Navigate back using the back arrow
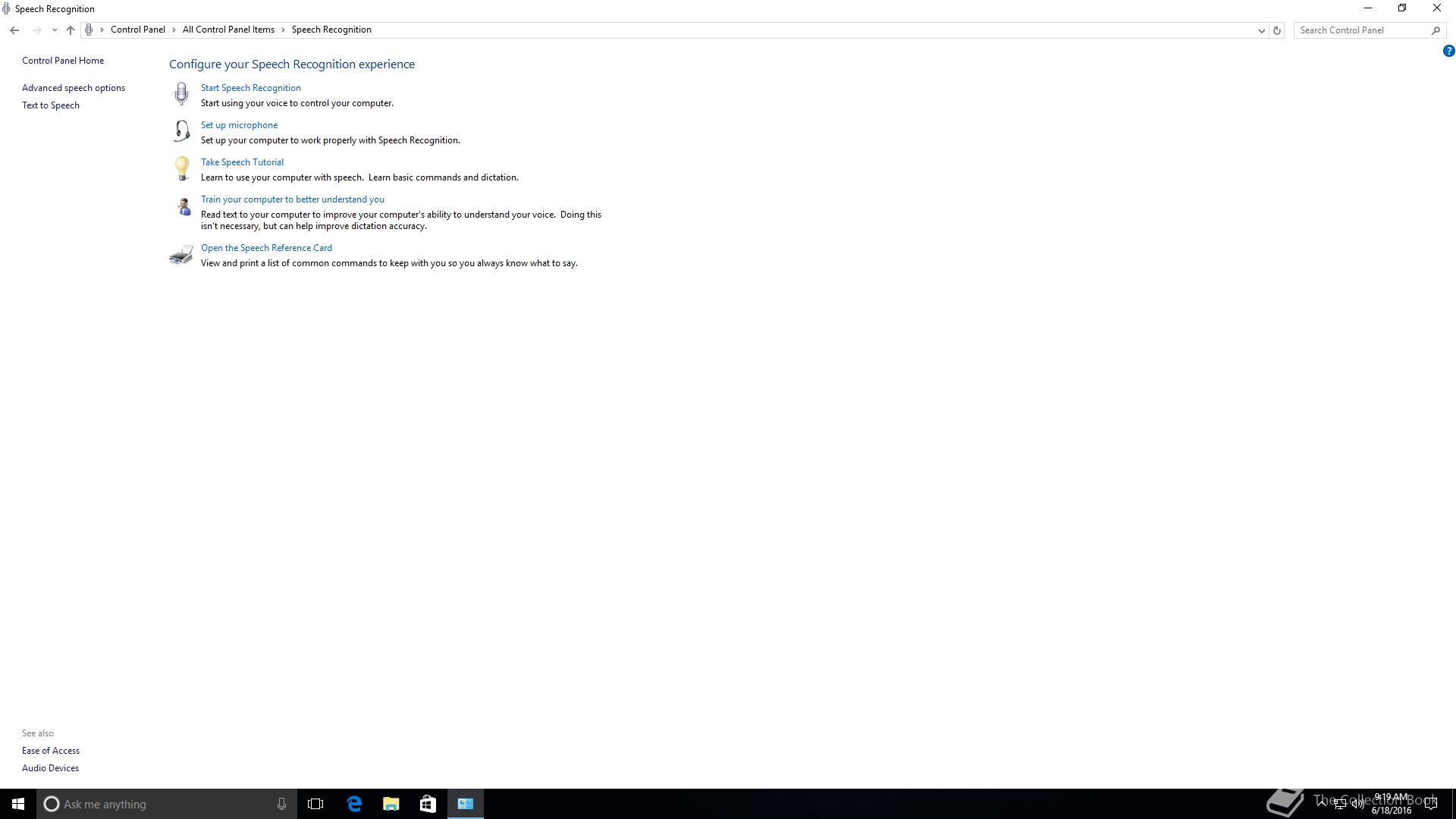The width and height of the screenshot is (1456, 819). [14, 30]
